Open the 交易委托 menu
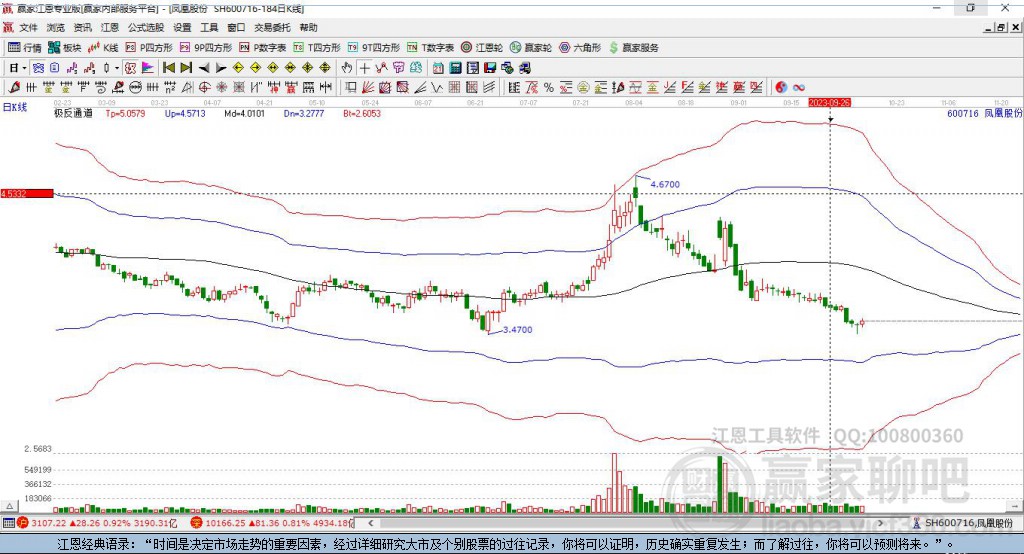Viewport: 1024px width, 554px height. [x=272, y=27]
